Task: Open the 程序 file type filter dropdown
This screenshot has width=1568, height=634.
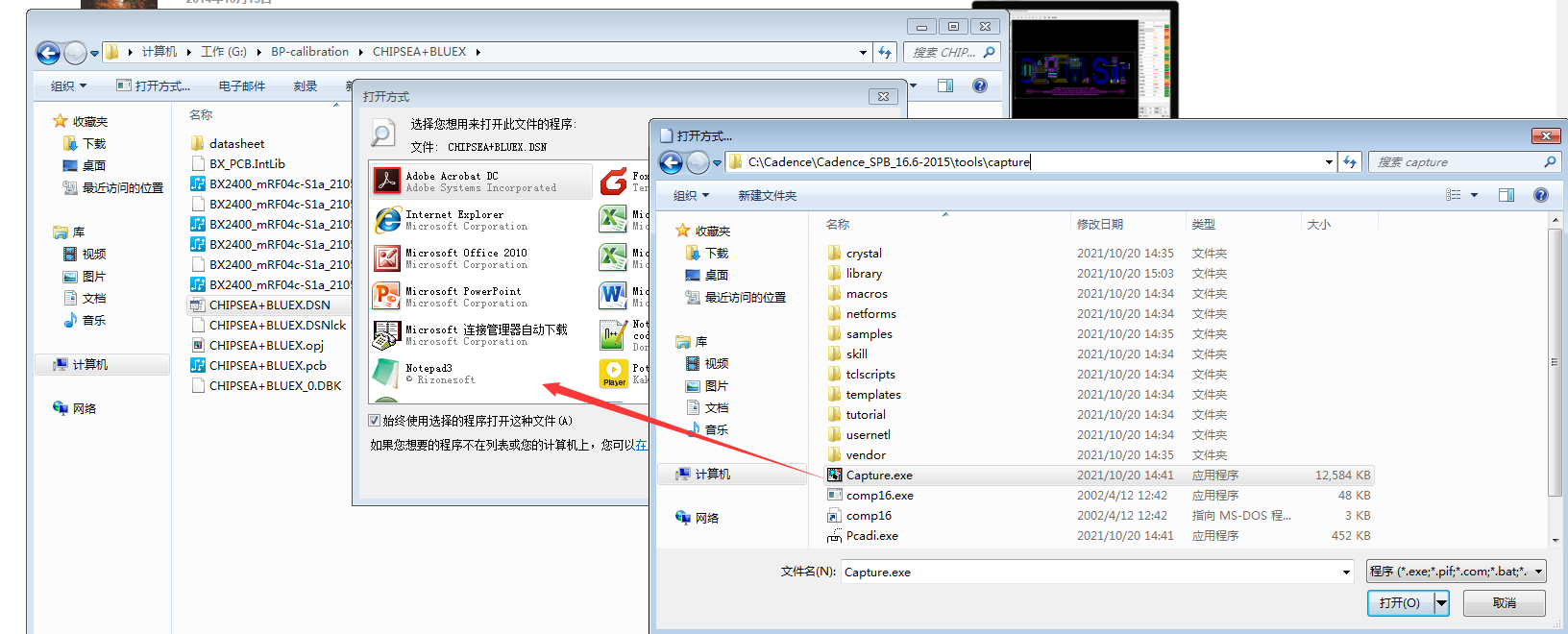Action: coord(1457,572)
